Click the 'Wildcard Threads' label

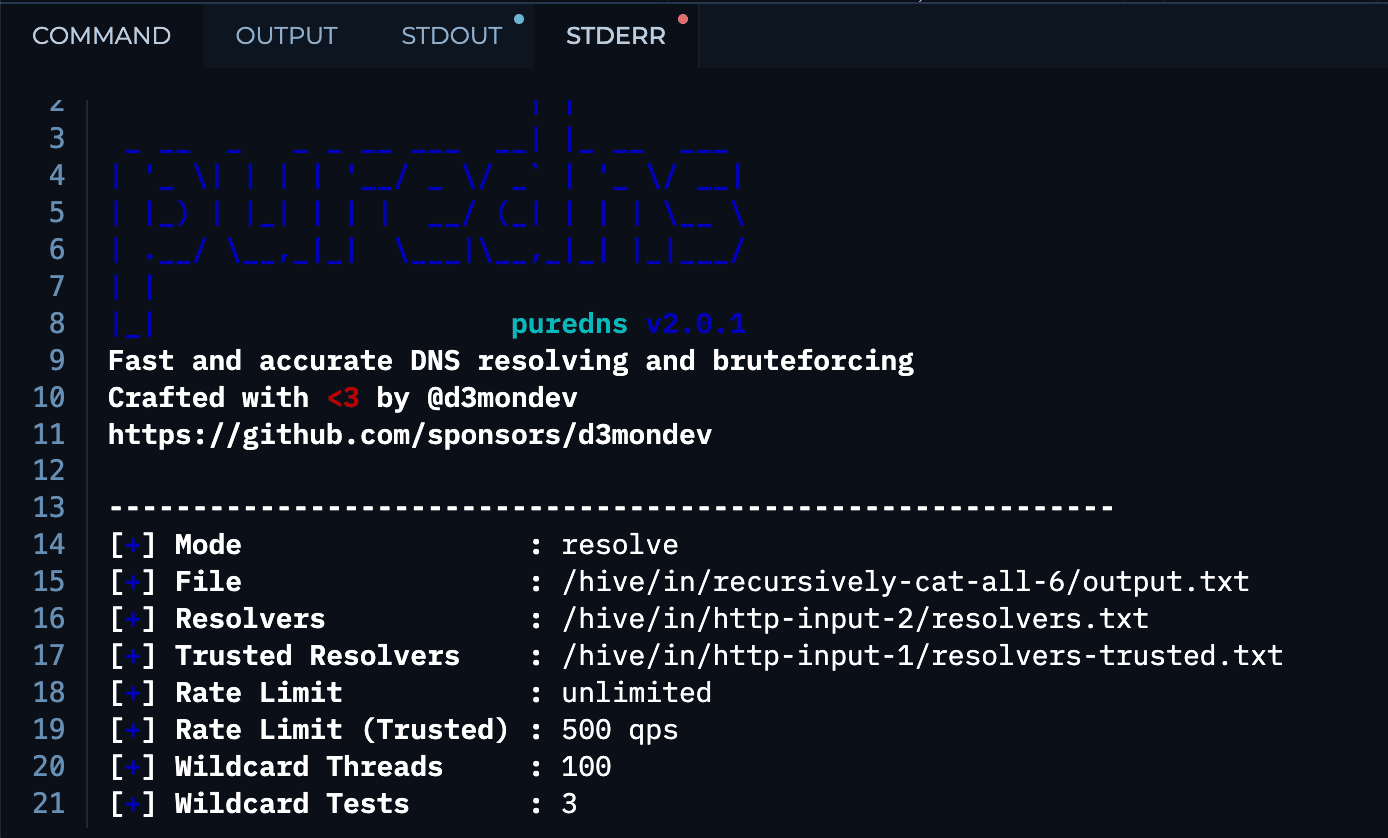(309, 767)
